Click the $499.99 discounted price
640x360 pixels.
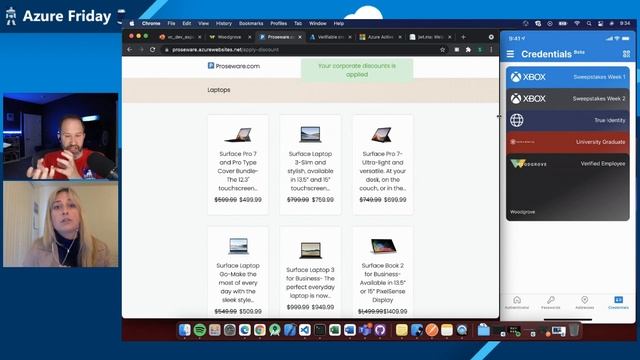click(x=250, y=200)
